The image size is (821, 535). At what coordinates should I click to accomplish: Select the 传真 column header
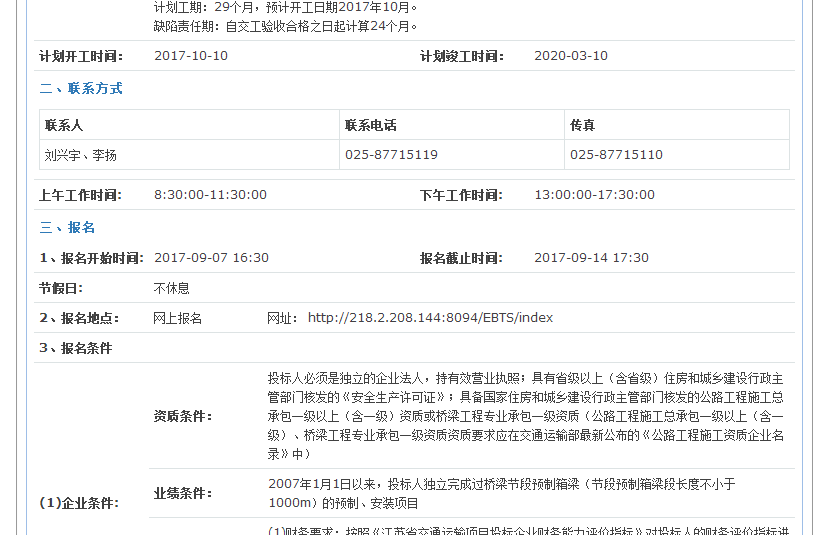[x=583, y=125]
